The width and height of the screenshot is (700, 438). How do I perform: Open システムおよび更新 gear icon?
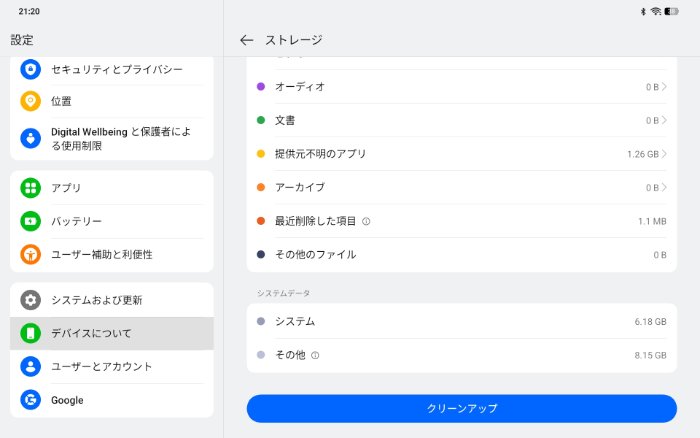[31, 300]
